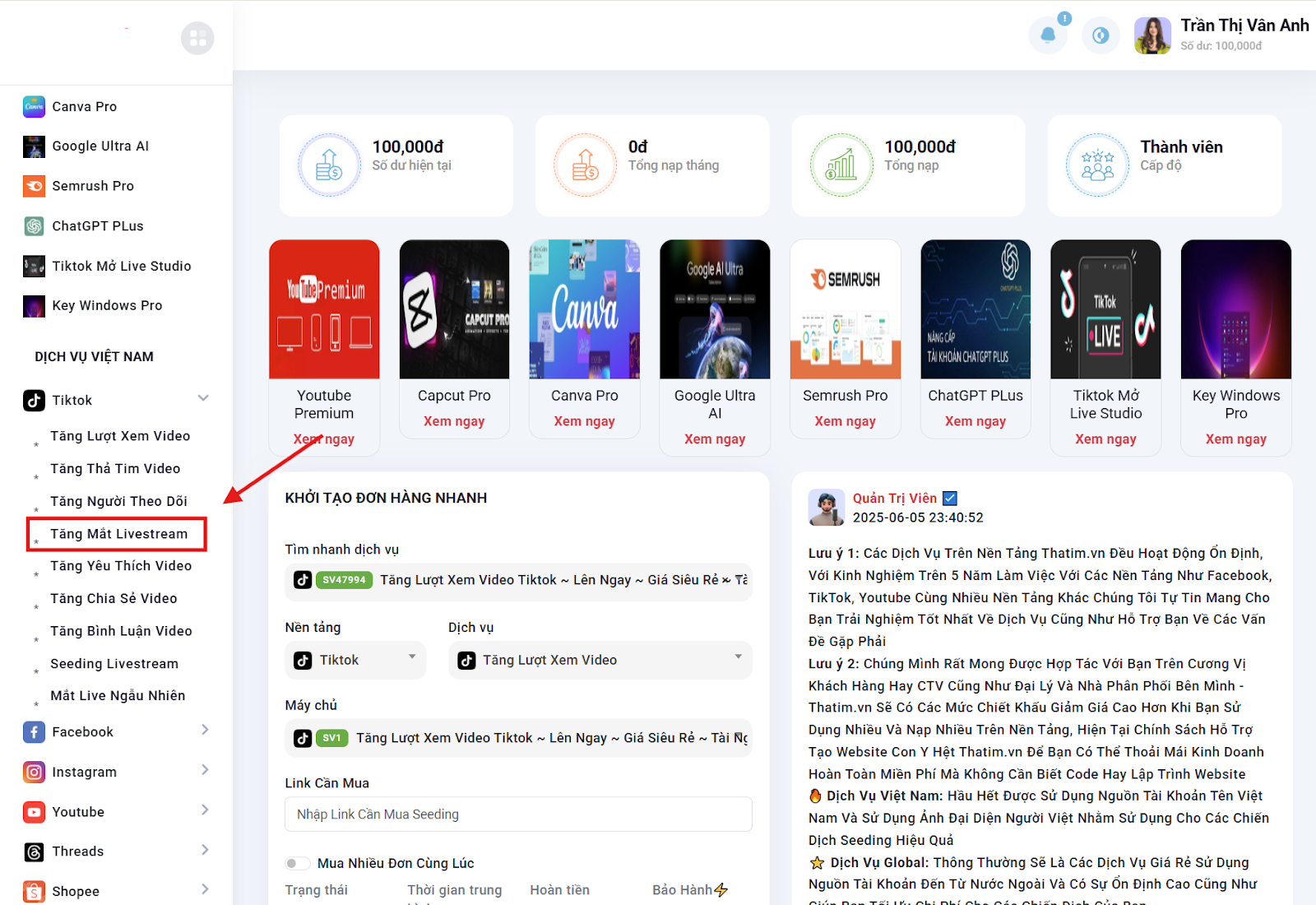Select Tăng Lượt Xem Video in sidebar
Viewport: 1316px width, 905px height.
pos(120,436)
